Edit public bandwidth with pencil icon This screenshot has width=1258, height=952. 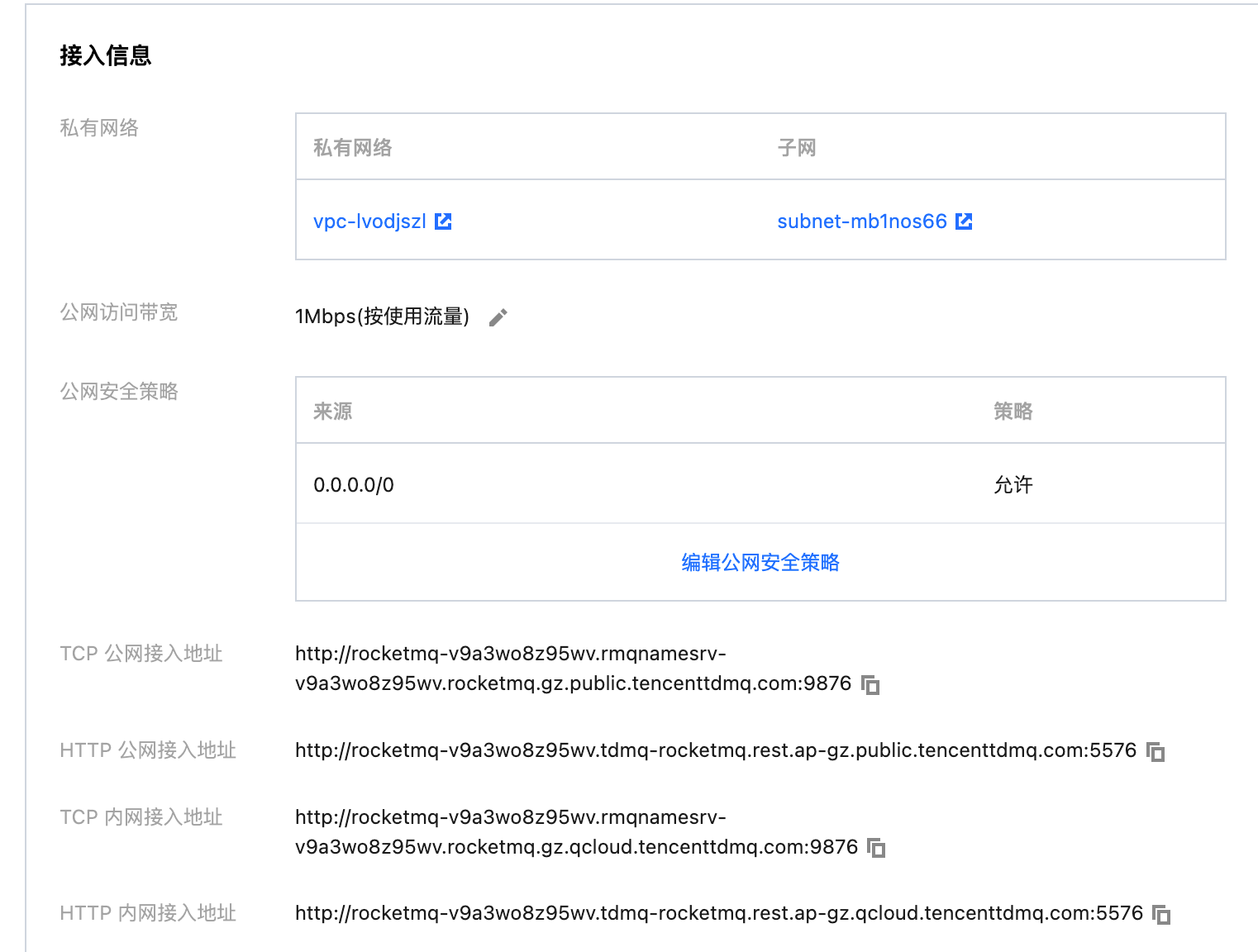[498, 317]
